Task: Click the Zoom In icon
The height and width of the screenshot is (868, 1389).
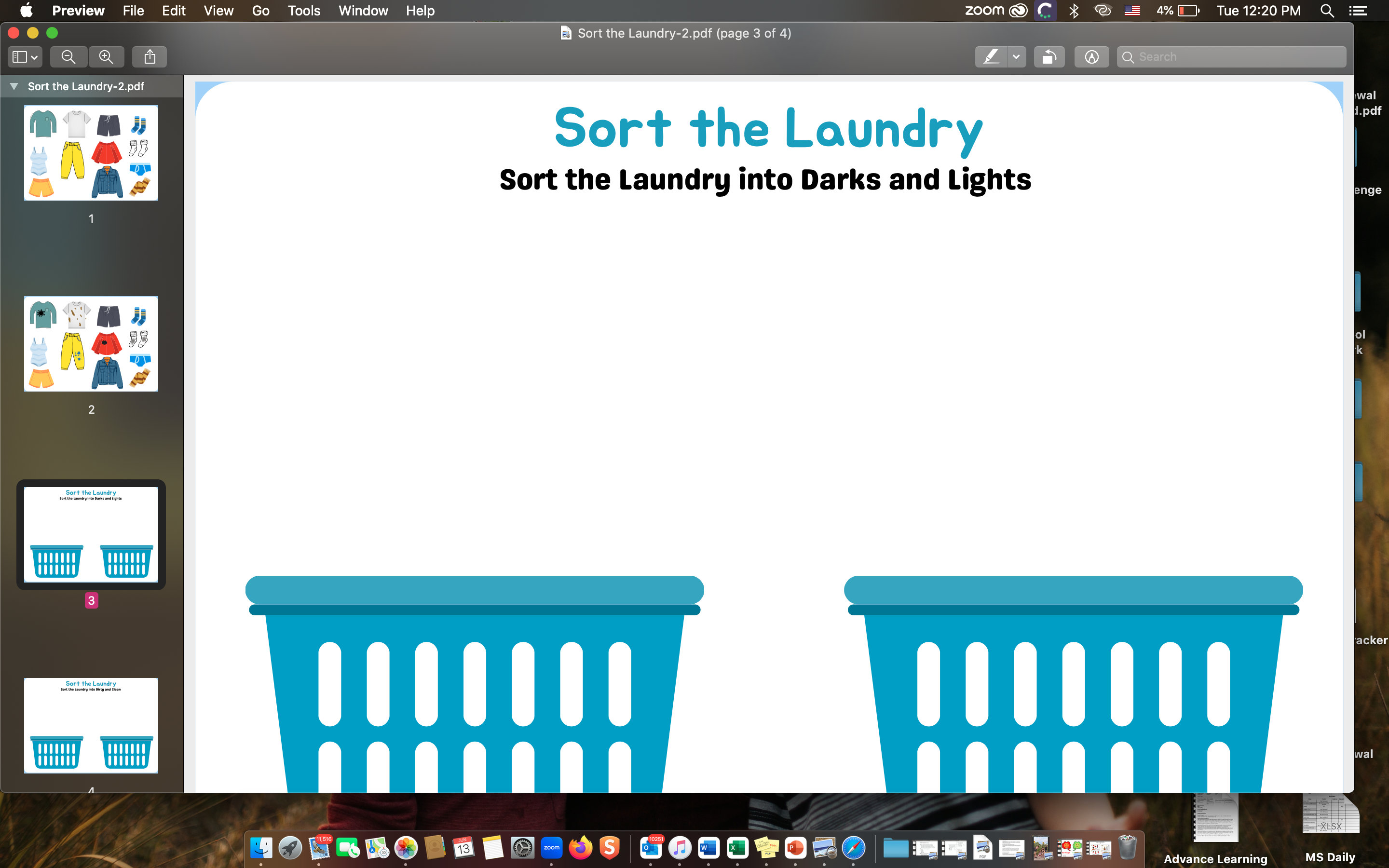Action: 106,56
